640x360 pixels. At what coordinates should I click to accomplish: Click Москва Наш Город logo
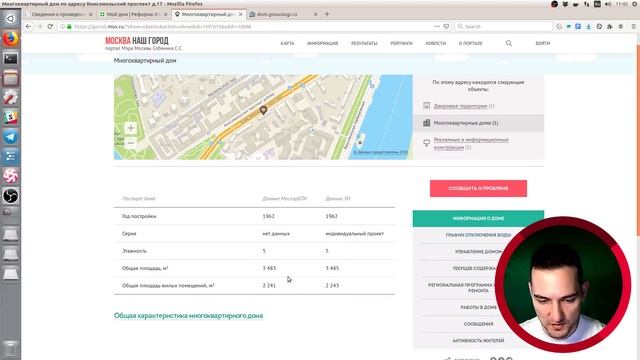tap(144, 43)
